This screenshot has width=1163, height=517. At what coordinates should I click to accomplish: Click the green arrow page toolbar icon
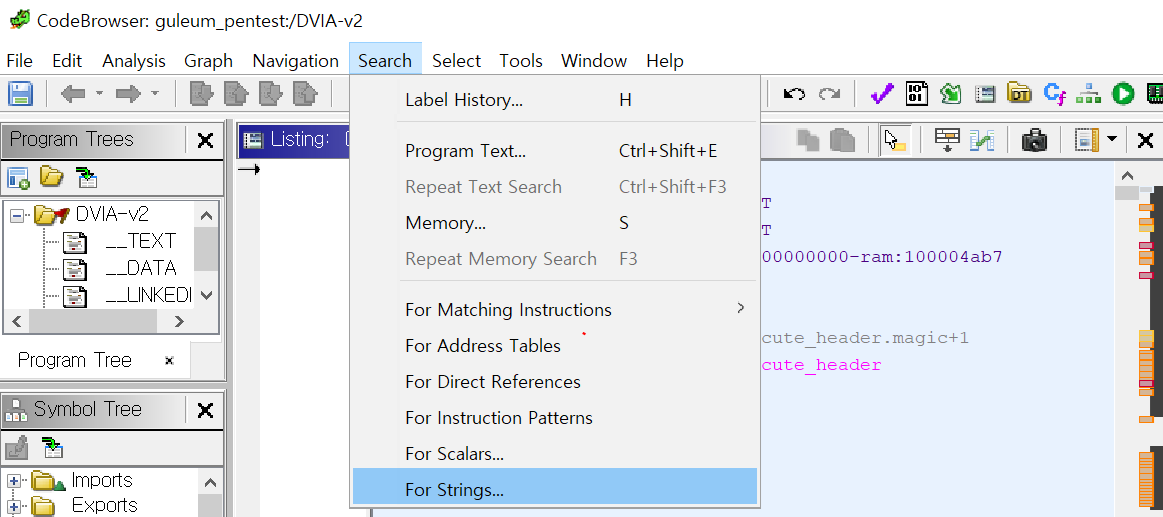click(950, 93)
